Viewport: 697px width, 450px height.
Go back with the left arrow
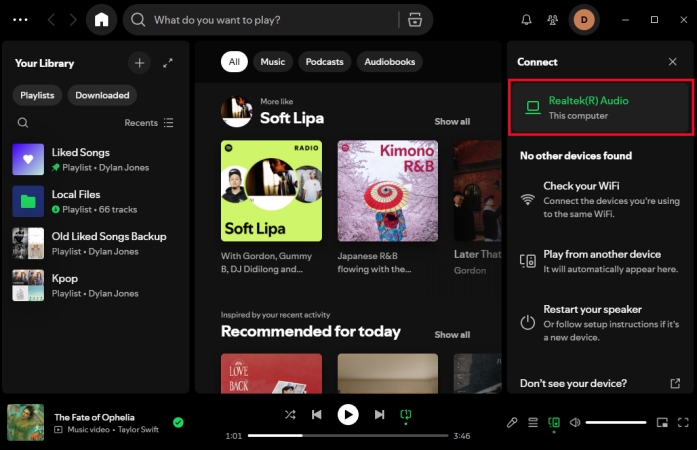pos(52,20)
